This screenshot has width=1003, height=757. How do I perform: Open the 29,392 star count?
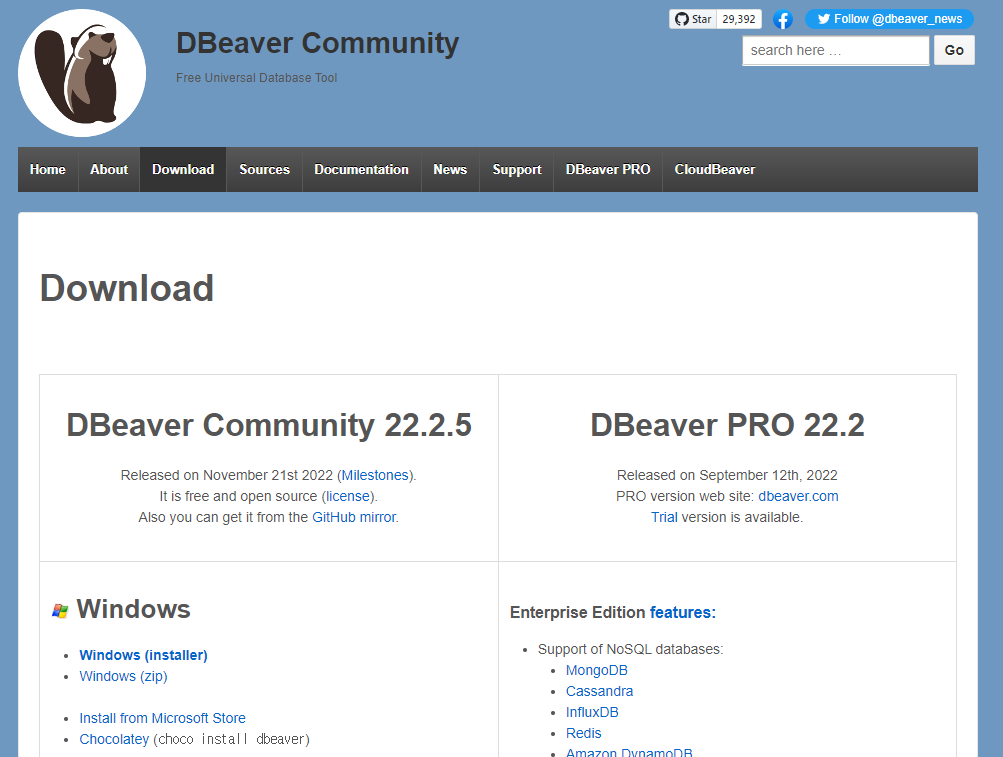[739, 19]
